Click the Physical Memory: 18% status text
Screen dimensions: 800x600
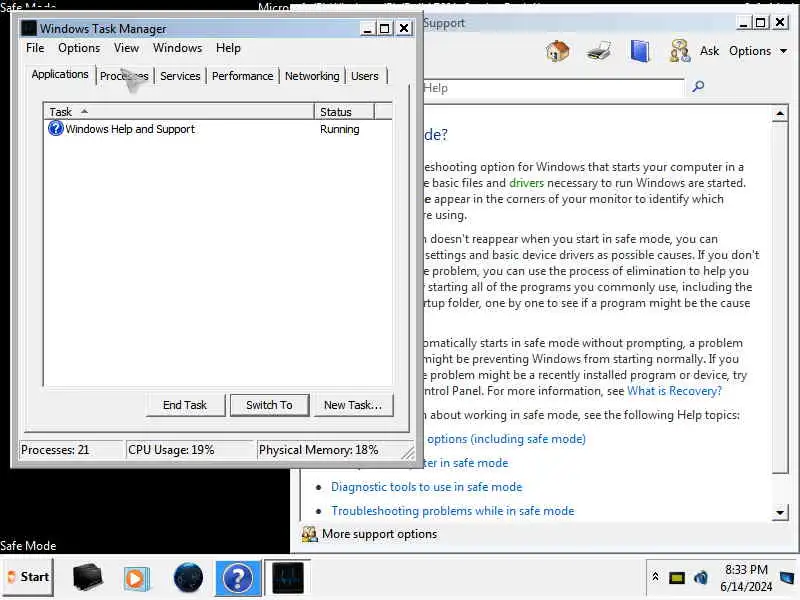coord(318,450)
